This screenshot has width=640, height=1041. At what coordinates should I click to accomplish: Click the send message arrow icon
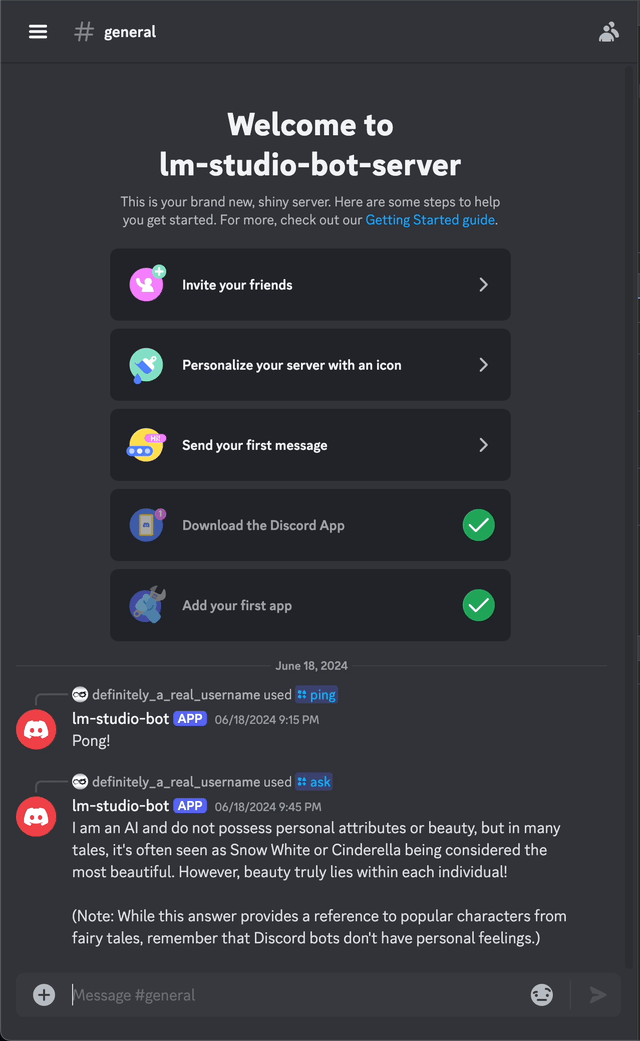pyautogui.click(x=598, y=995)
